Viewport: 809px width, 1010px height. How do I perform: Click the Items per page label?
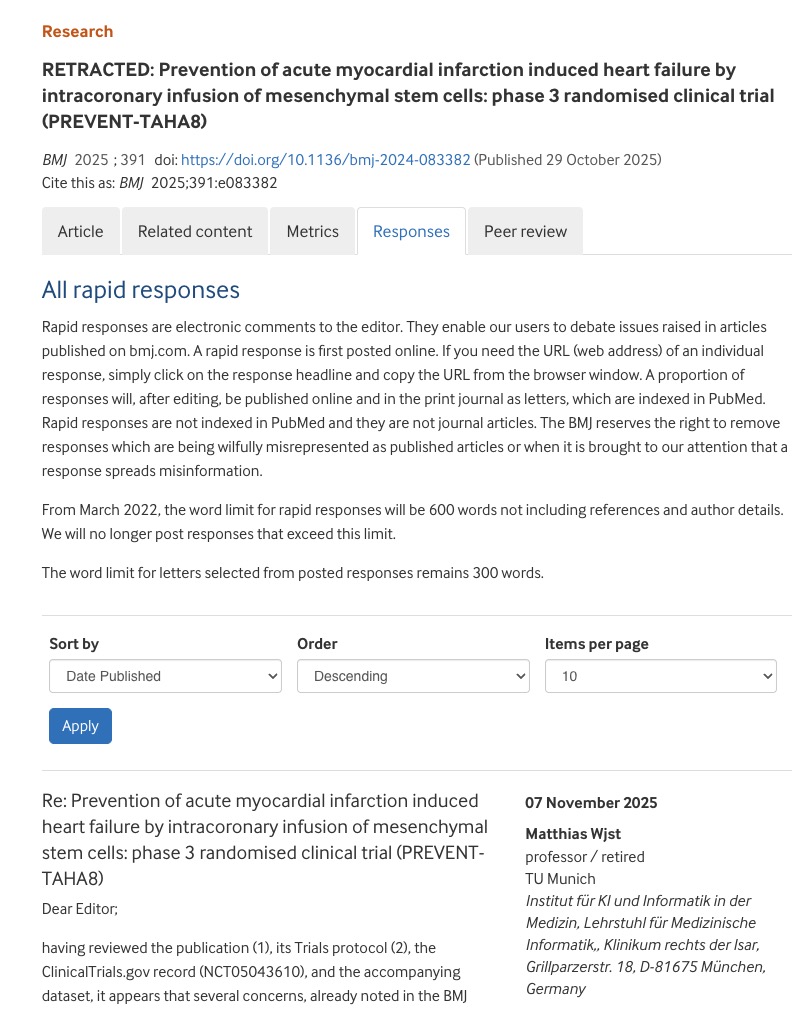tap(596, 644)
